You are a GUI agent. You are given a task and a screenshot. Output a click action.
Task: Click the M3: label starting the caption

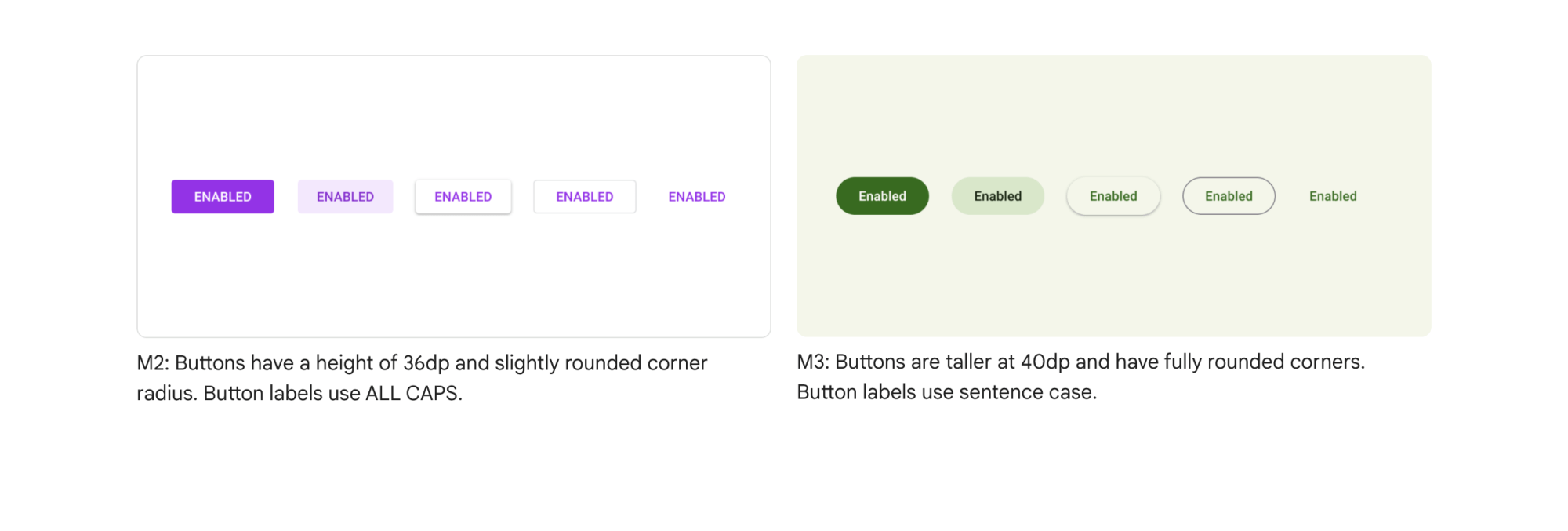click(813, 362)
